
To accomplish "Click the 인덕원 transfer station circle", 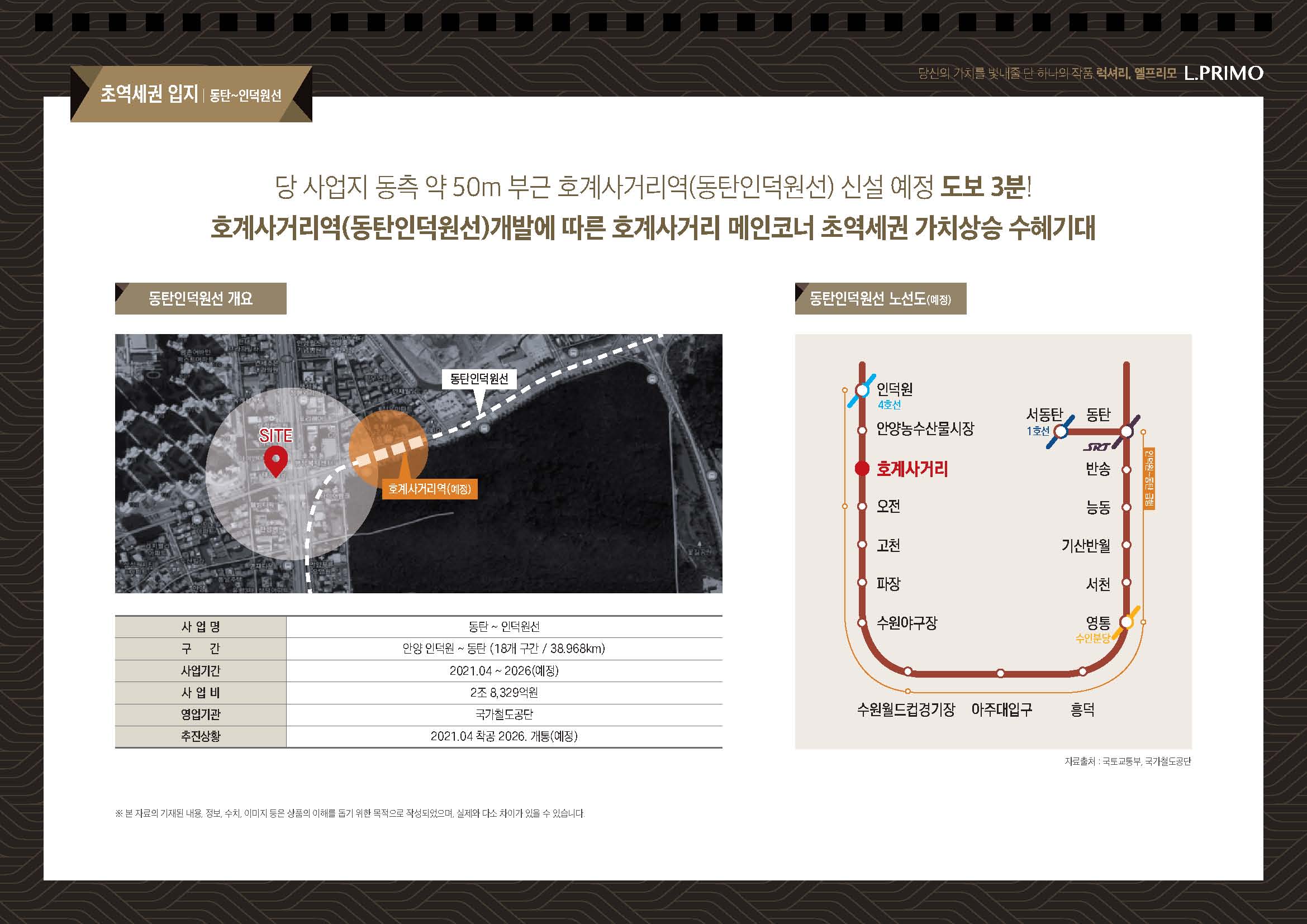I will [x=862, y=390].
